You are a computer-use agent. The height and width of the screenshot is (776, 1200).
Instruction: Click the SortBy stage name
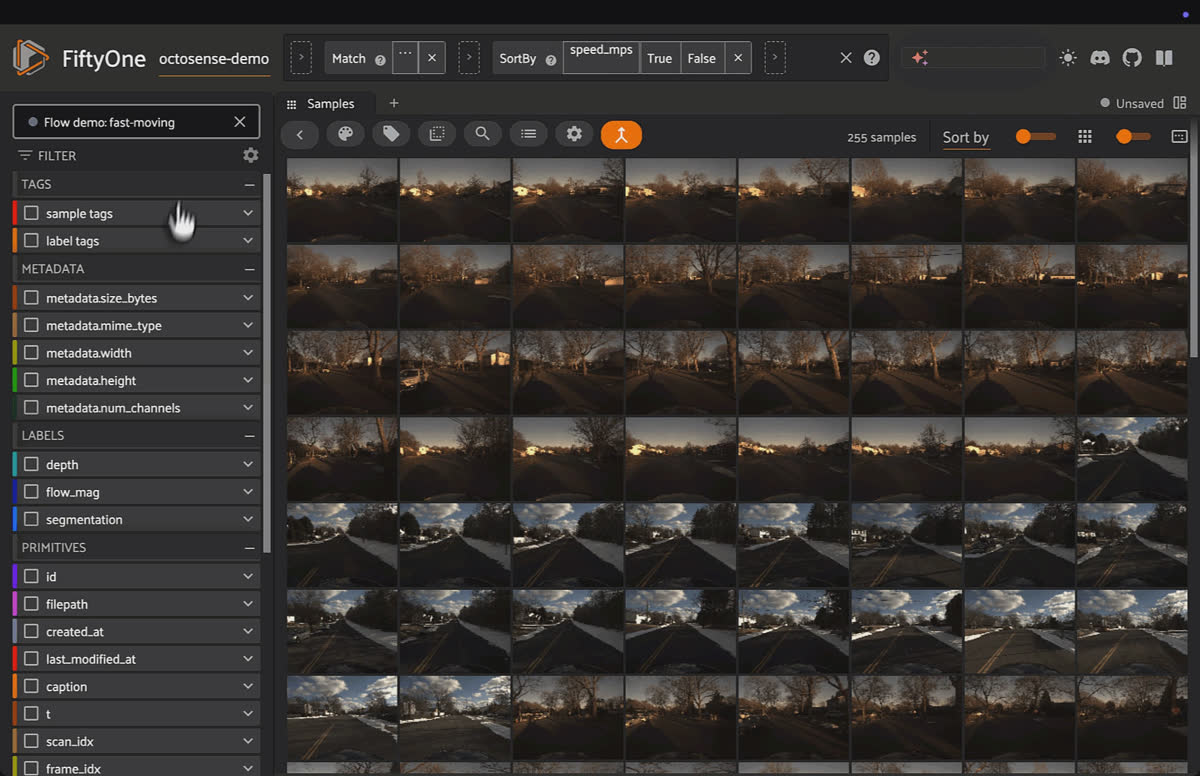(518, 59)
